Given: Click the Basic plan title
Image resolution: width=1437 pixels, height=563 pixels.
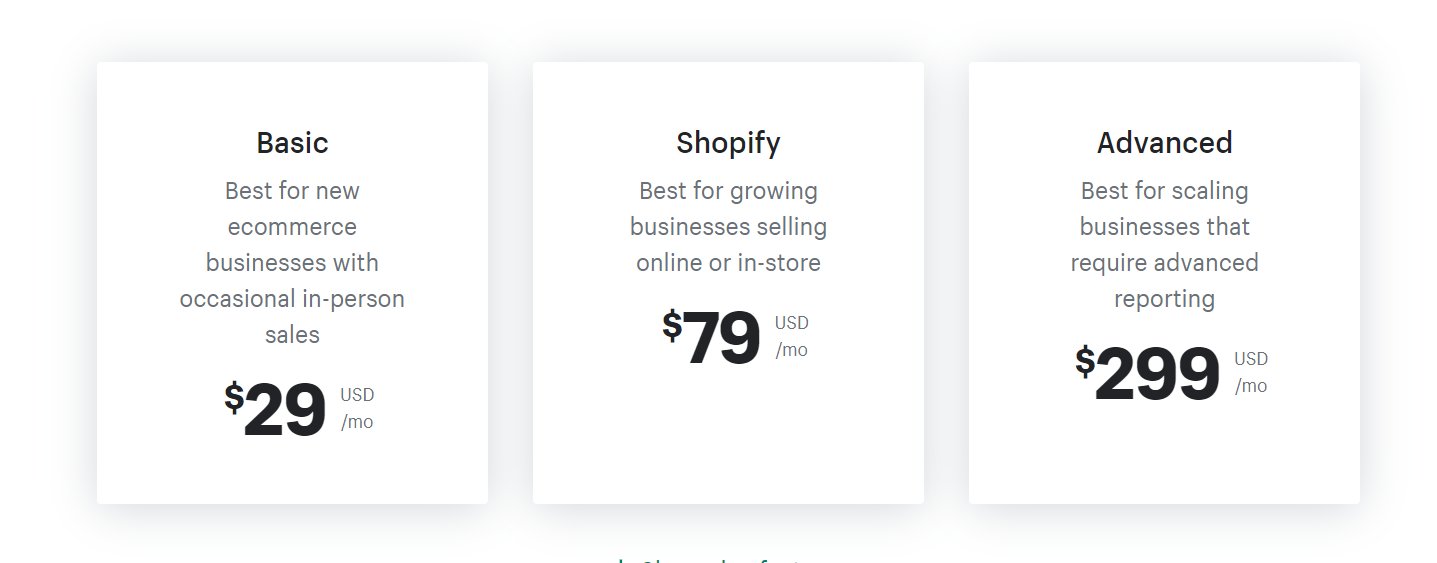Looking at the screenshot, I should pyautogui.click(x=292, y=143).
